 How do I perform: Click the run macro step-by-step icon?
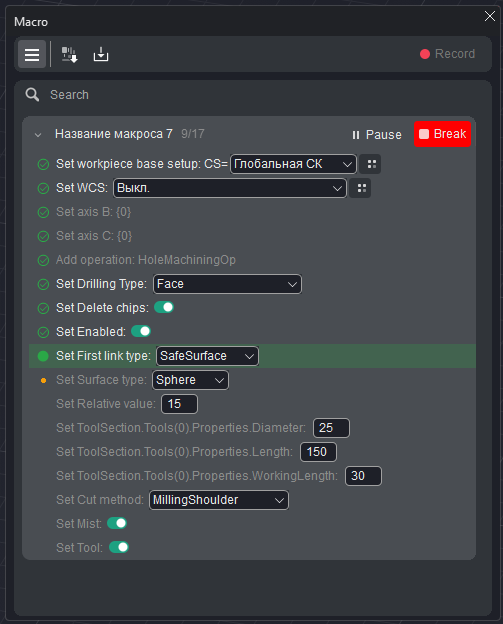coord(69,54)
